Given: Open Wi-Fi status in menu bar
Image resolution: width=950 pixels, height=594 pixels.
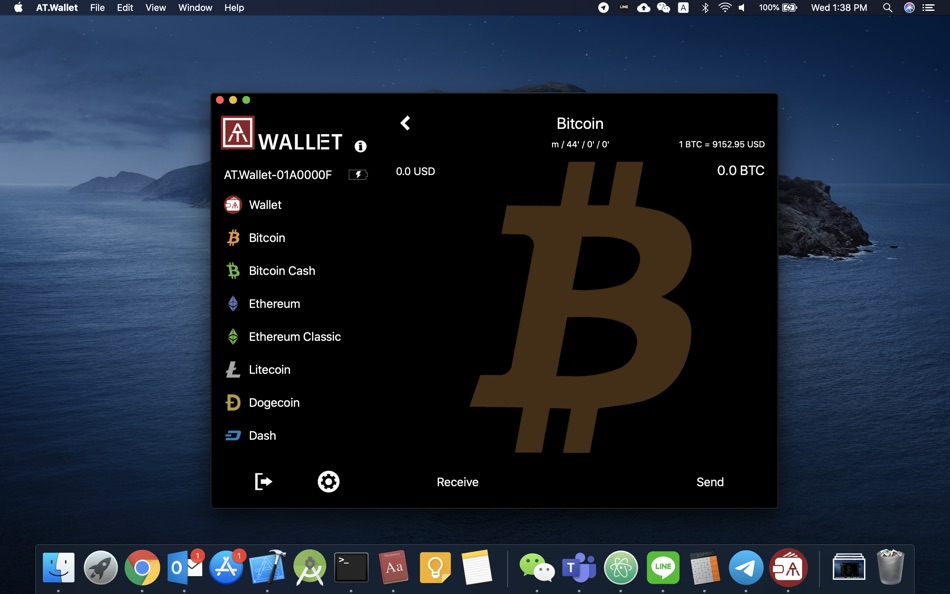Looking at the screenshot, I should point(725,8).
